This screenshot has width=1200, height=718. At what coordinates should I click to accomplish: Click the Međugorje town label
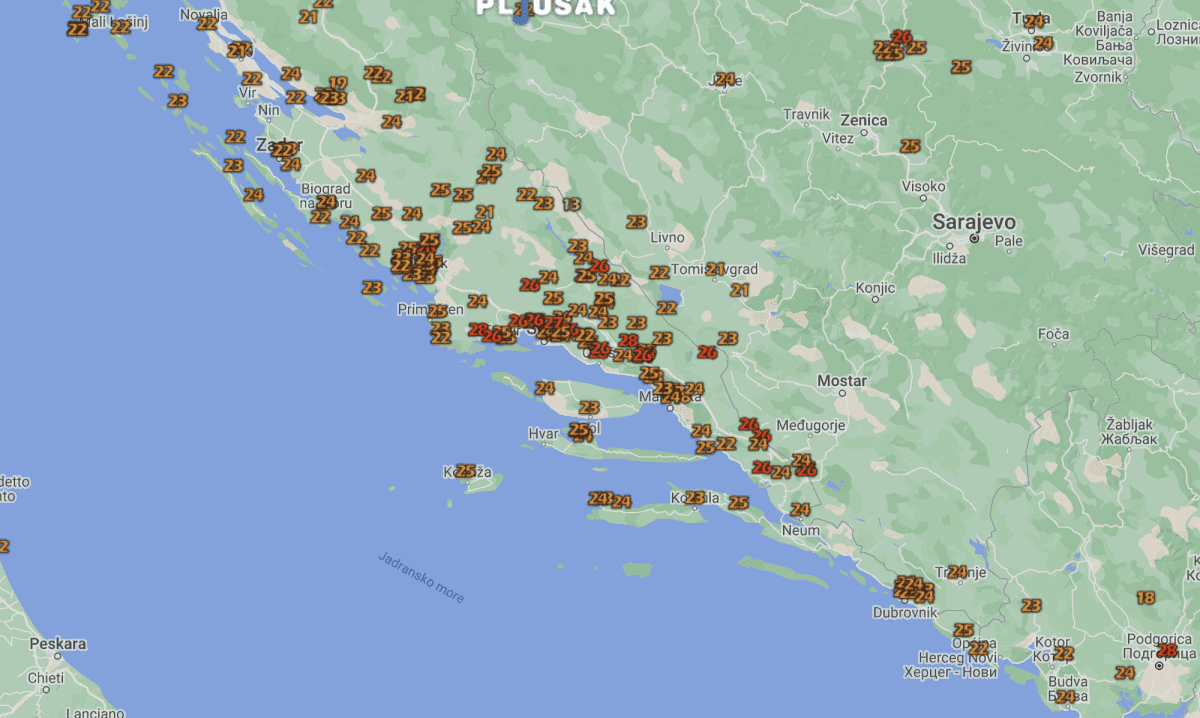click(811, 425)
